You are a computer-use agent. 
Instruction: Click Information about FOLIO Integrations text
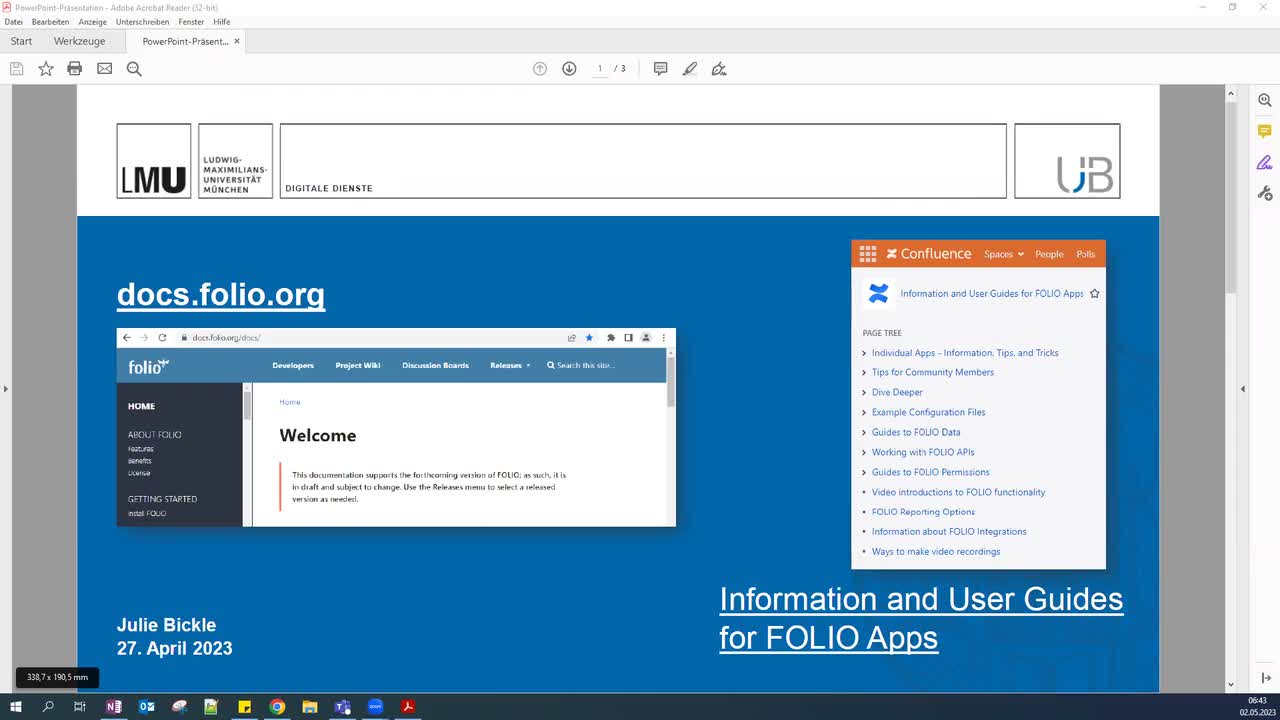click(x=949, y=532)
